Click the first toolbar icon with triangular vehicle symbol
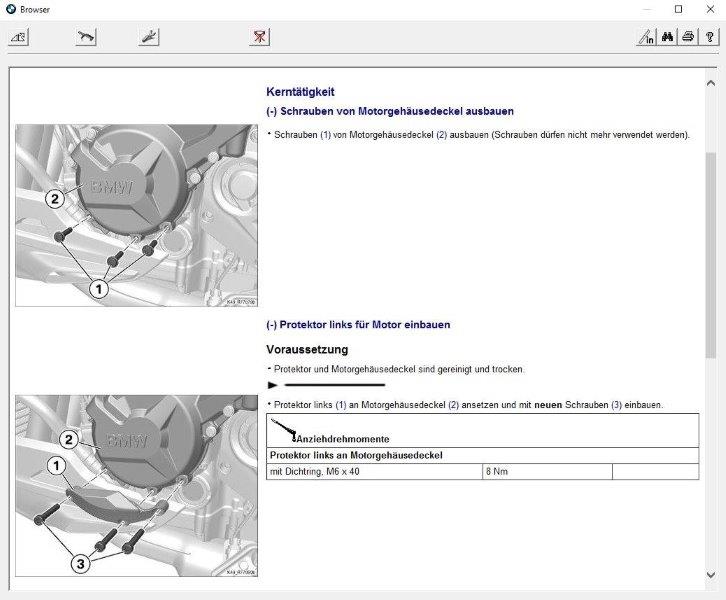 click(x=19, y=37)
